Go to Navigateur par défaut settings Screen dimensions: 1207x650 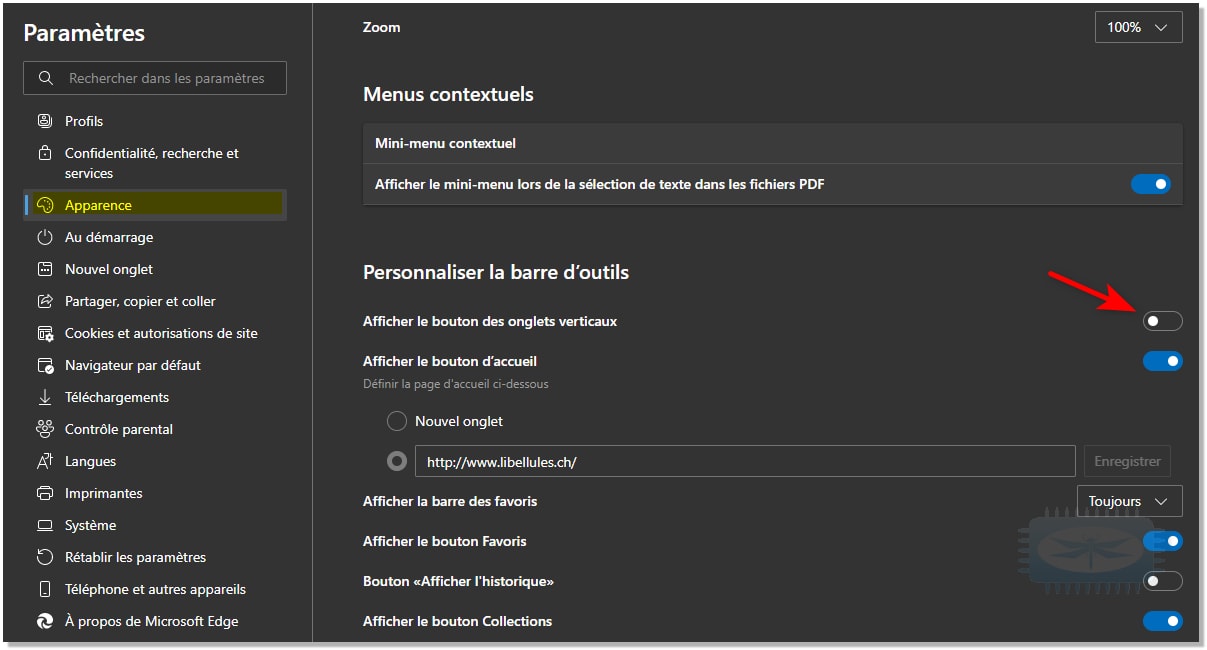155,365
